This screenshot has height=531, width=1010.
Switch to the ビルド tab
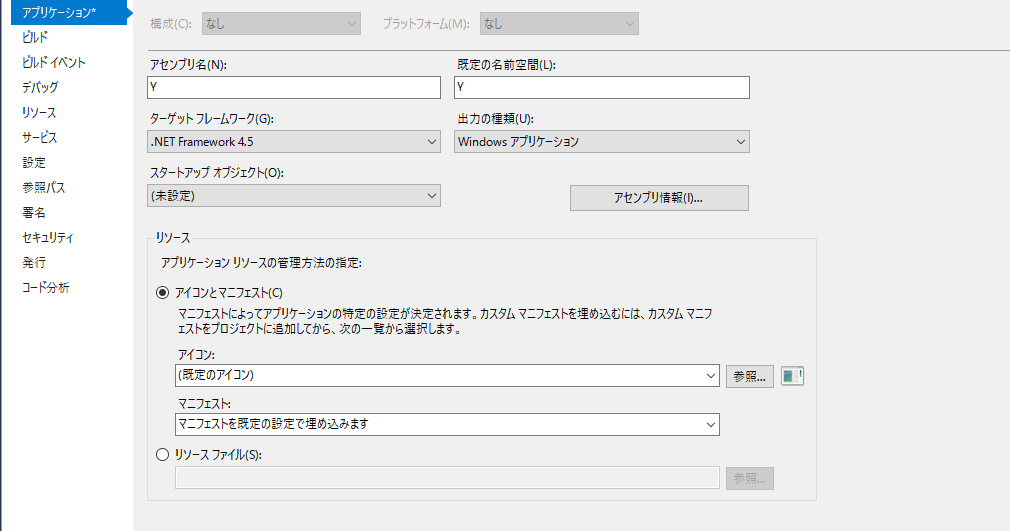[35, 37]
